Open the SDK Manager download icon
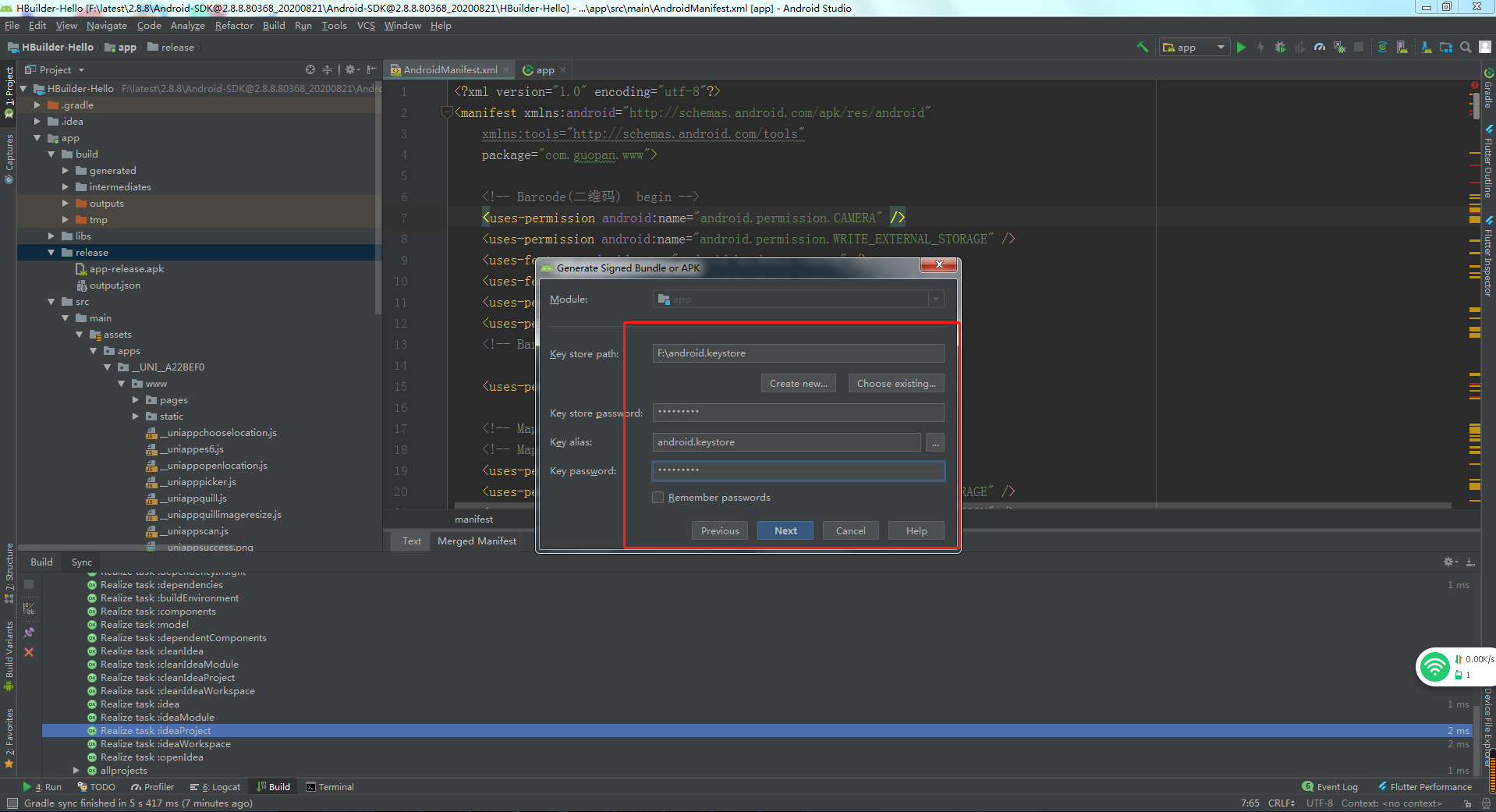Image resolution: width=1496 pixels, height=812 pixels. 1426,47
